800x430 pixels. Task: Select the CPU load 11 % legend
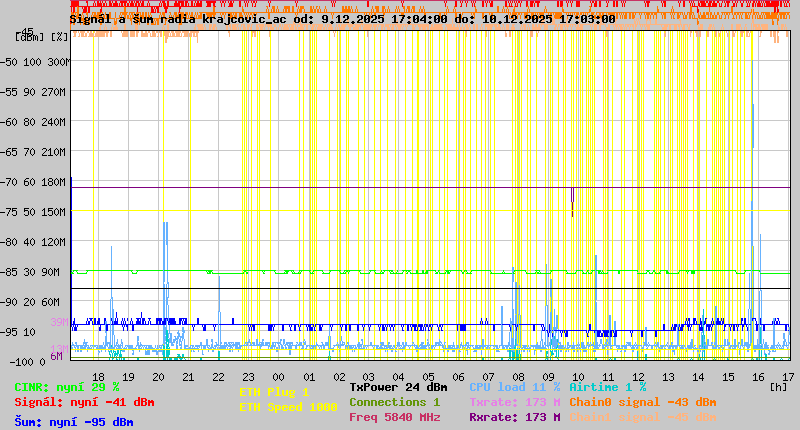[x=515, y=387]
